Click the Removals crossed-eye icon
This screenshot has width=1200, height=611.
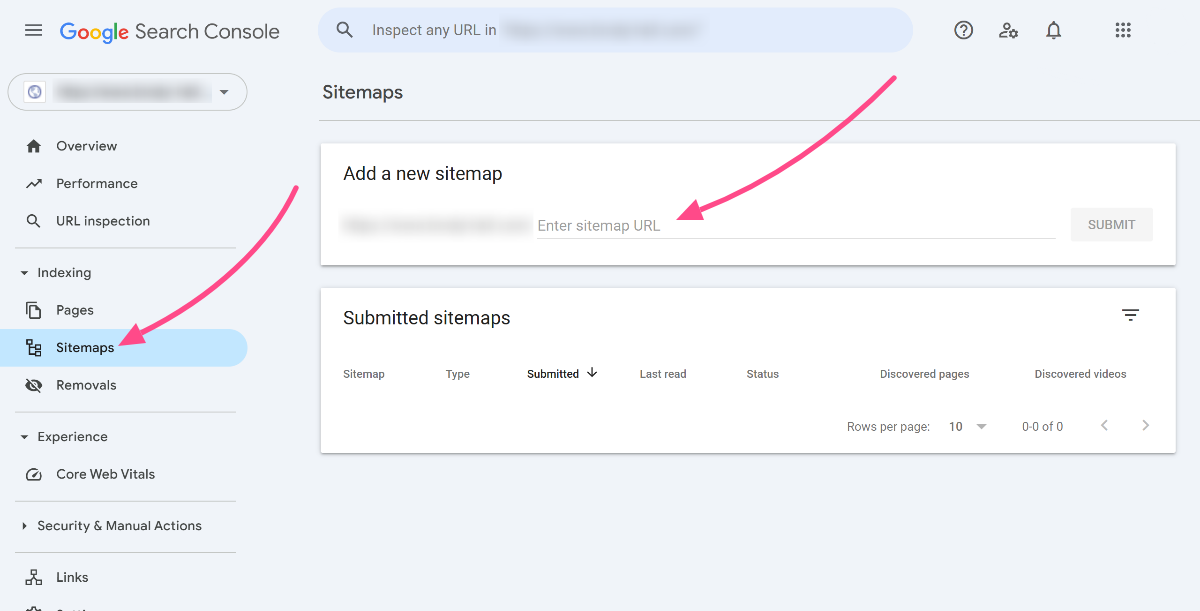click(34, 385)
